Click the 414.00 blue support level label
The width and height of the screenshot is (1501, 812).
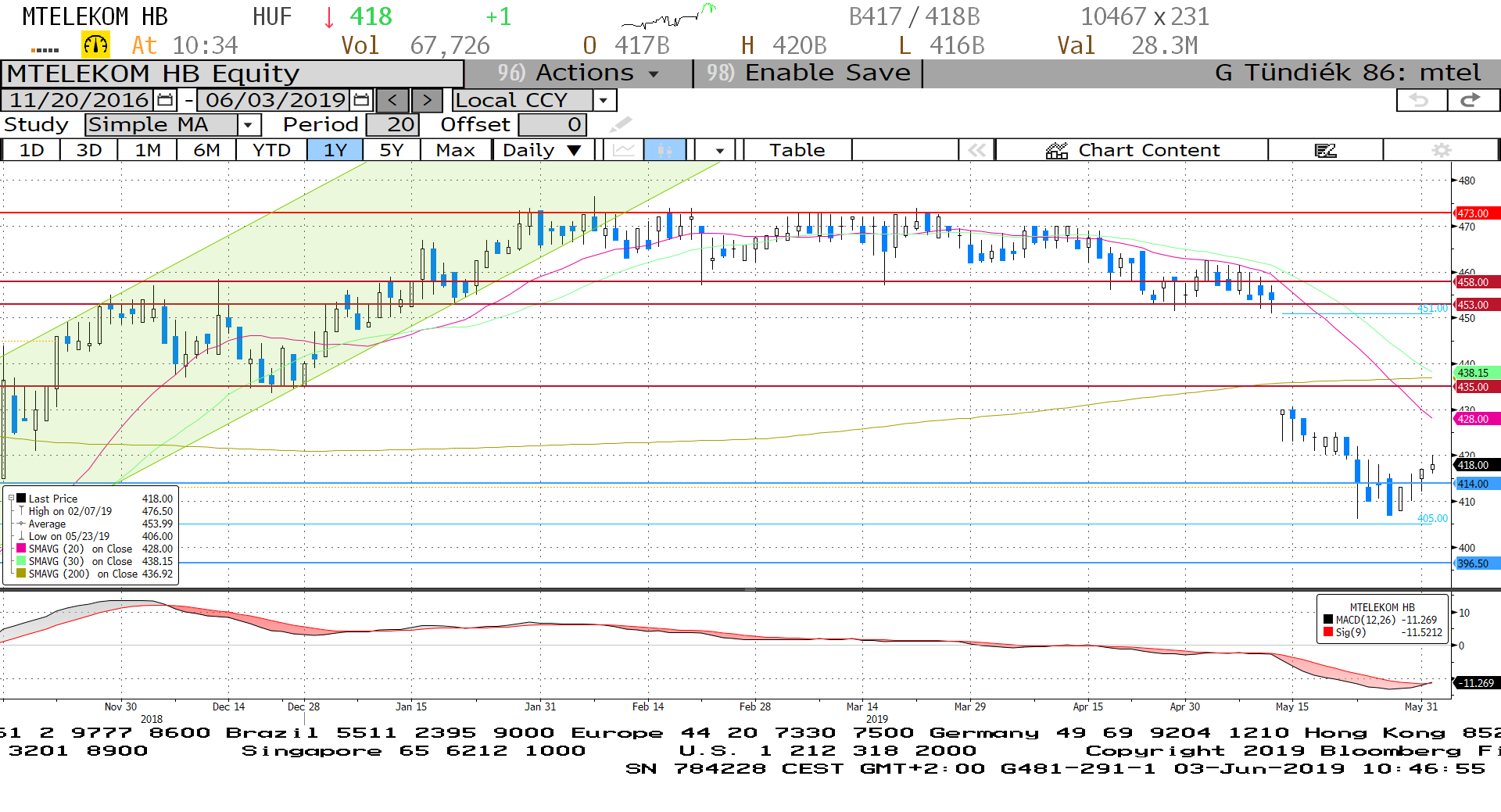click(1477, 484)
